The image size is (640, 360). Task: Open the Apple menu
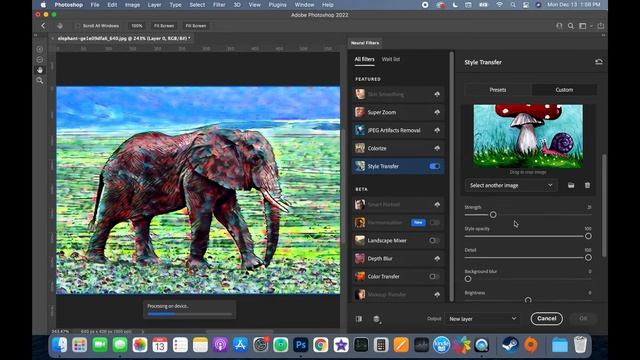point(43,5)
